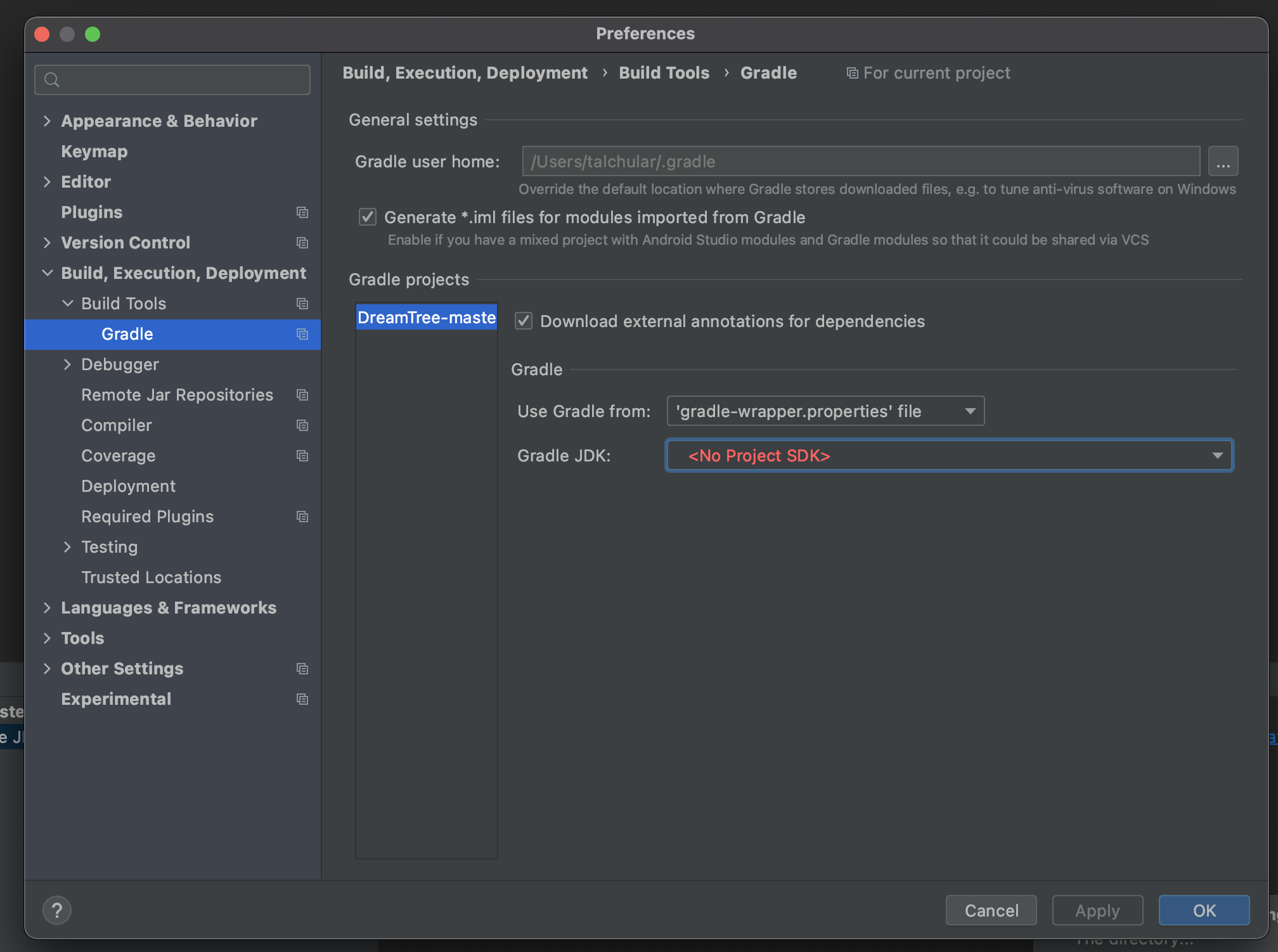
Task: Click the project-level icon beside Remote Jar Repositories
Action: [x=302, y=395]
